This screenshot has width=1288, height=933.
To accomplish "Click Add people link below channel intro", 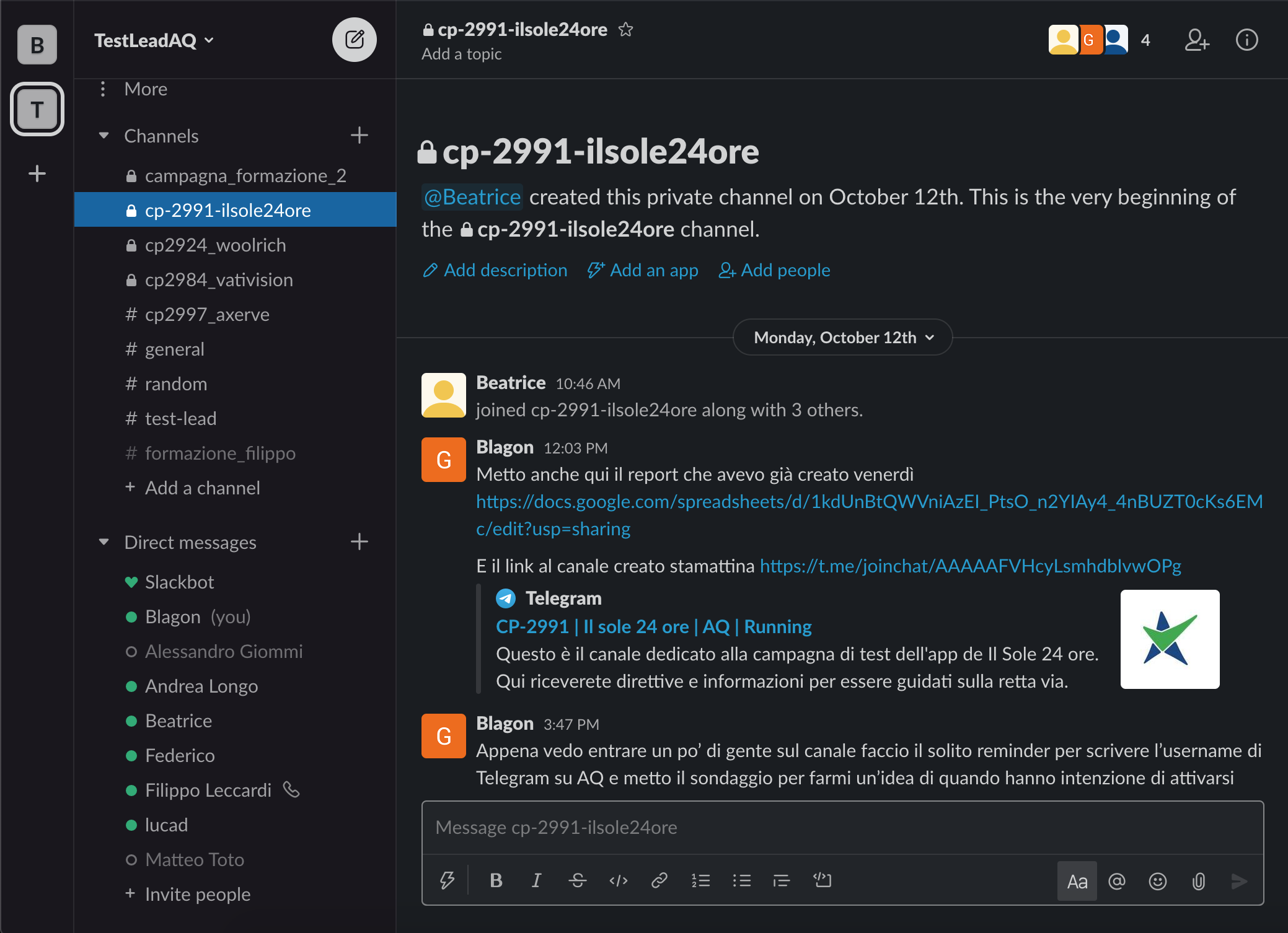I will [774, 270].
